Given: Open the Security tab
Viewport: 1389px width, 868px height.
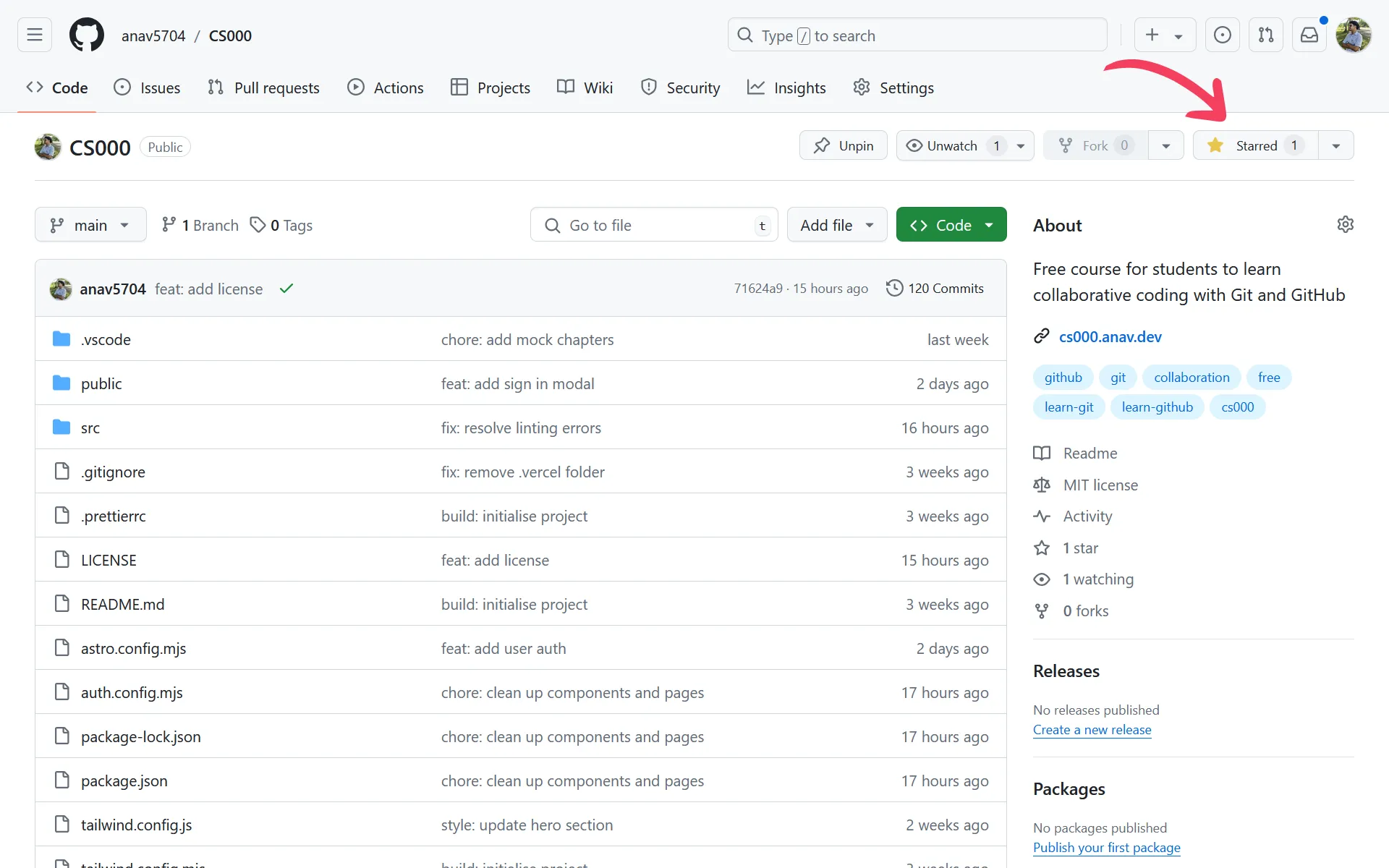Looking at the screenshot, I should click(680, 88).
